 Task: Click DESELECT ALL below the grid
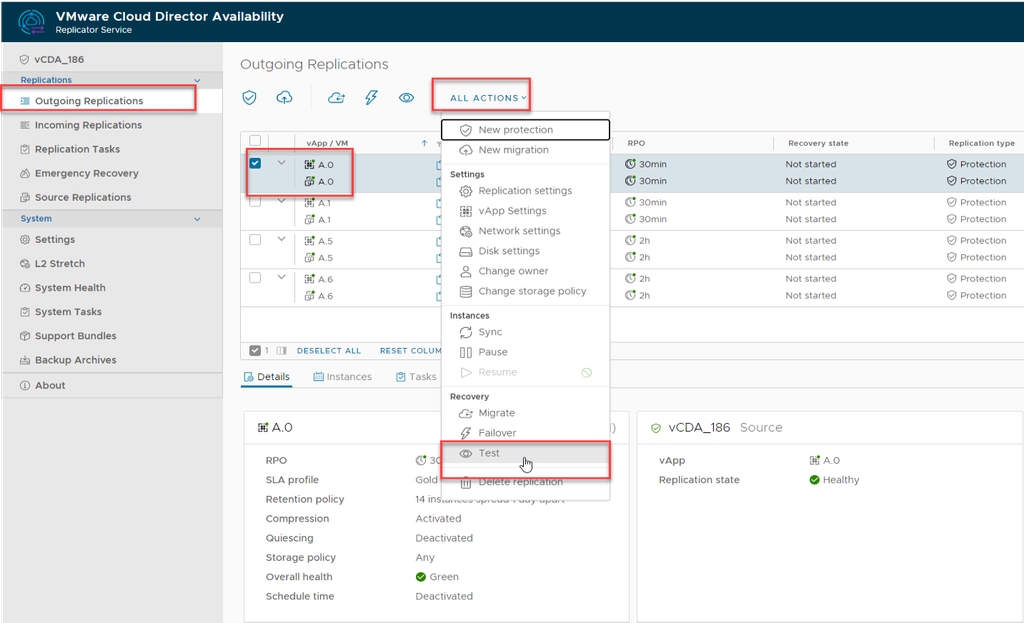coord(329,351)
